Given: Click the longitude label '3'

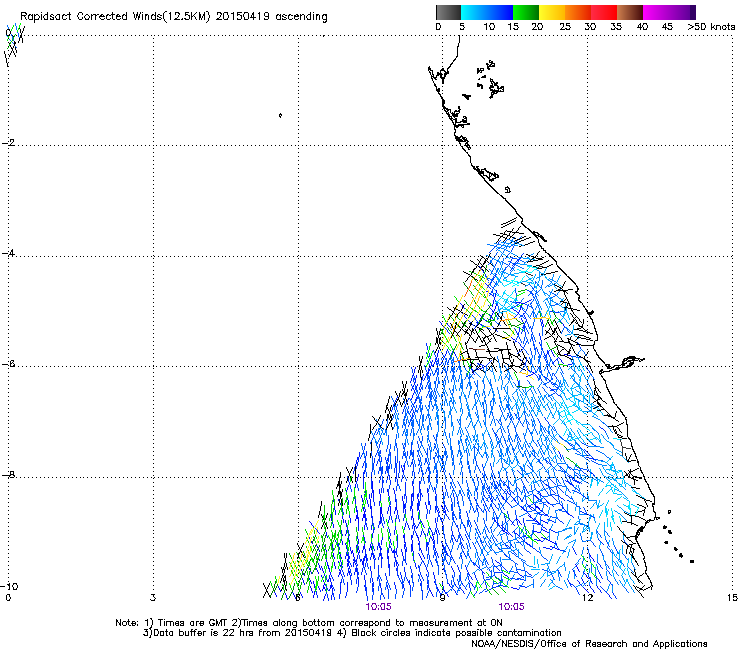Looking at the screenshot, I should 153,598.
